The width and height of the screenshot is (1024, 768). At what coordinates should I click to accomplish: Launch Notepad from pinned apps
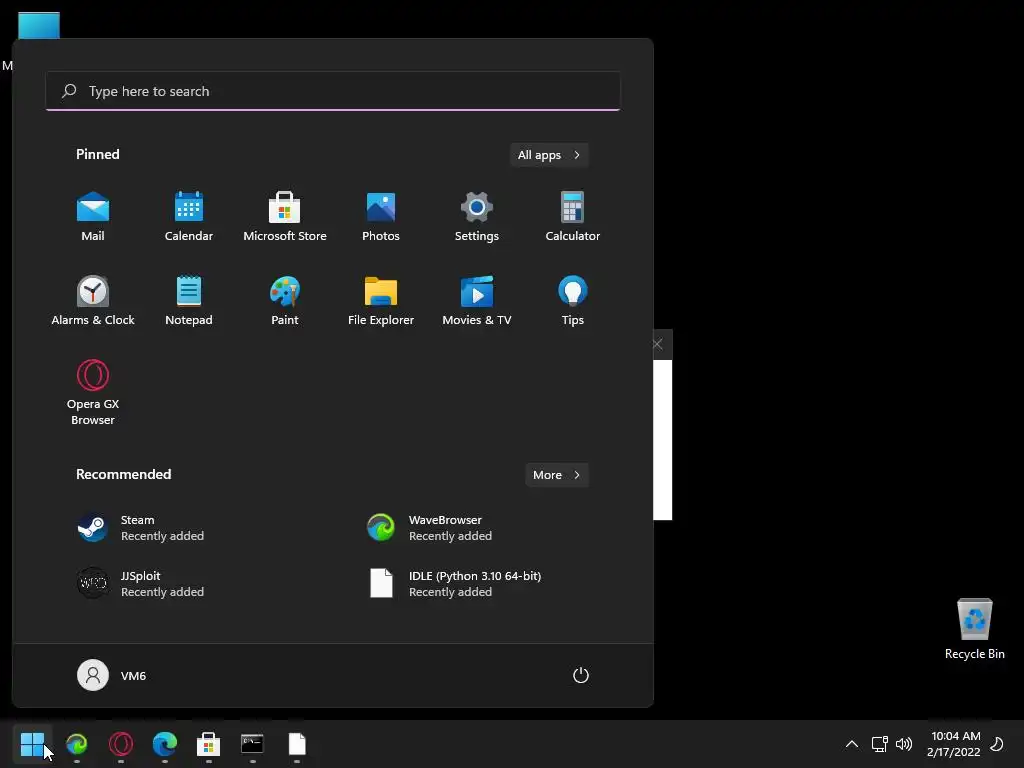pos(189,300)
